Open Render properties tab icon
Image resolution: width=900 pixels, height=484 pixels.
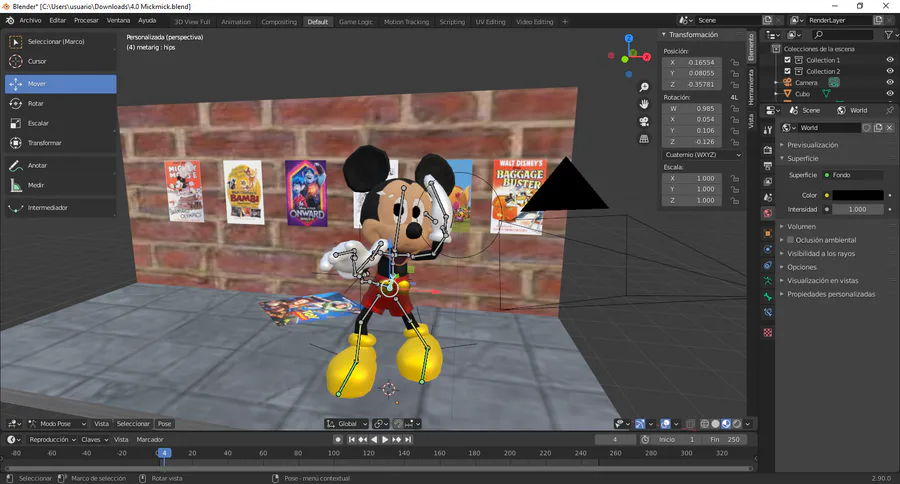(768, 150)
